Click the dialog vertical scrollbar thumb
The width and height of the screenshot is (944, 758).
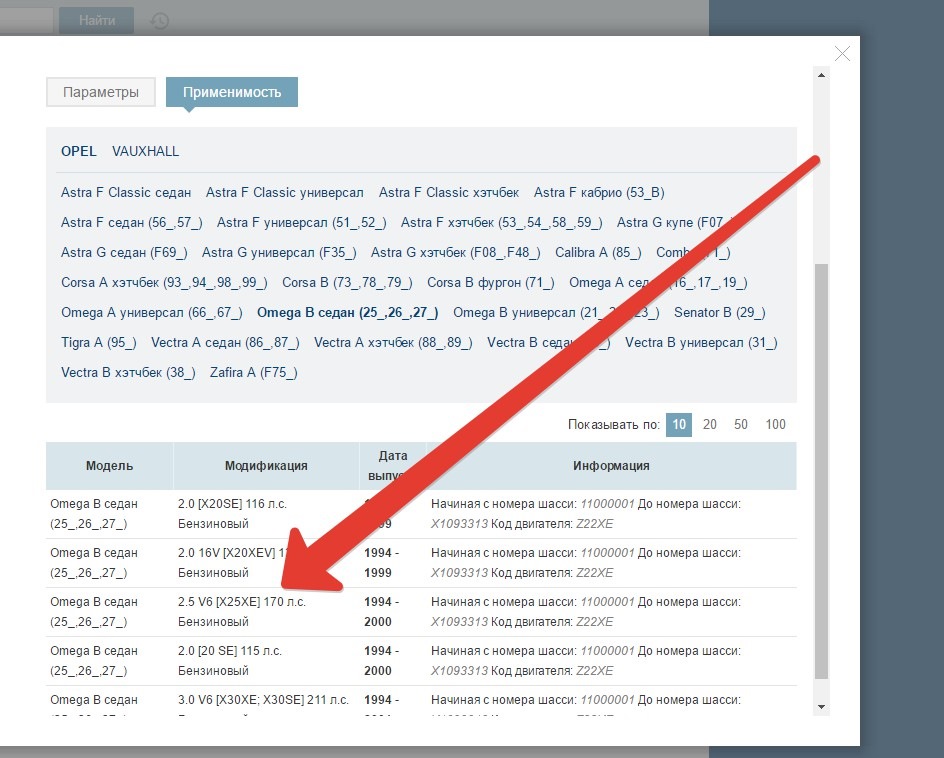coord(821,471)
